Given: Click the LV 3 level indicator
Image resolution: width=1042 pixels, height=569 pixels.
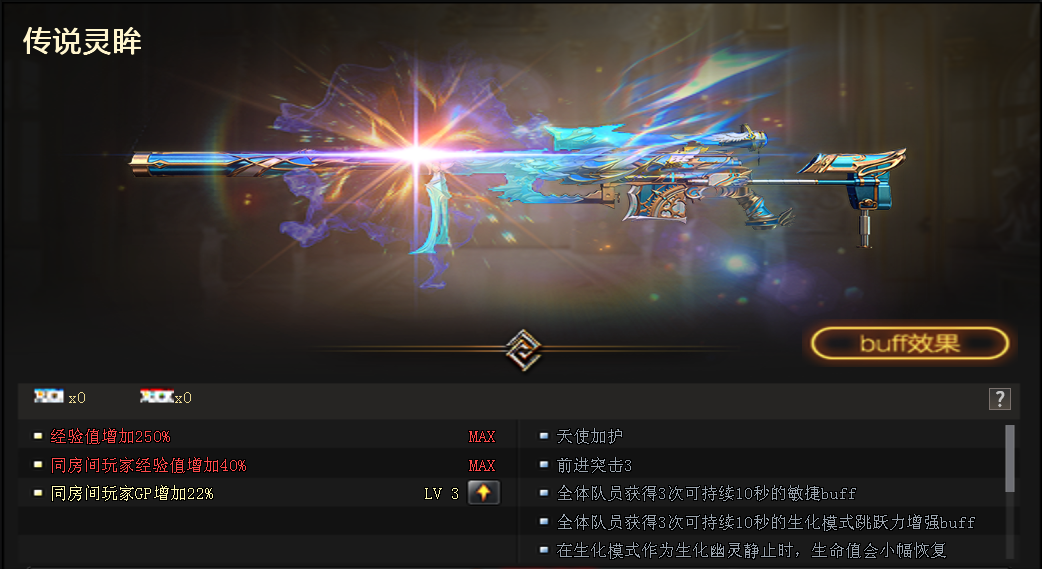Looking at the screenshot, I should [441, 494].
